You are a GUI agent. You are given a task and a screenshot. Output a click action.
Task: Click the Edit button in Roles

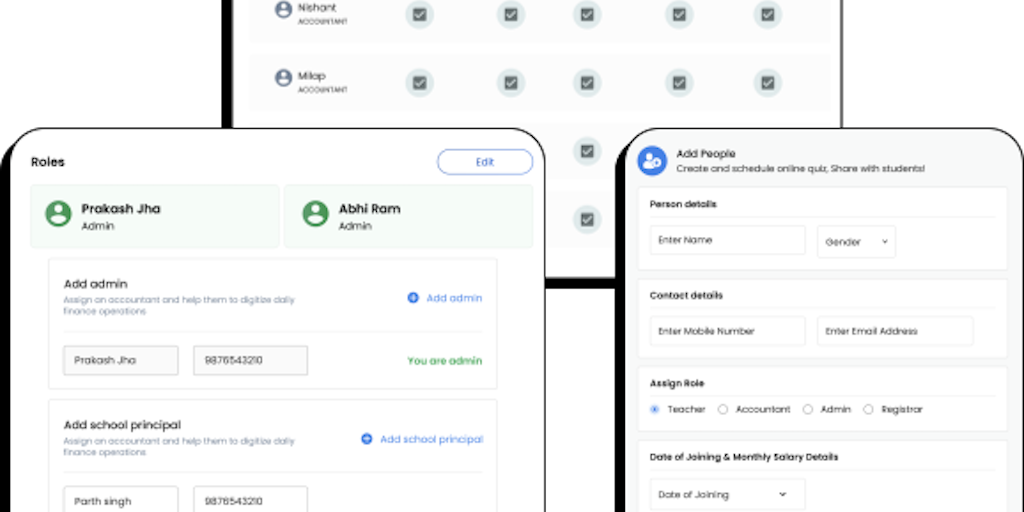pyautogui.click(x=485, y=162)
